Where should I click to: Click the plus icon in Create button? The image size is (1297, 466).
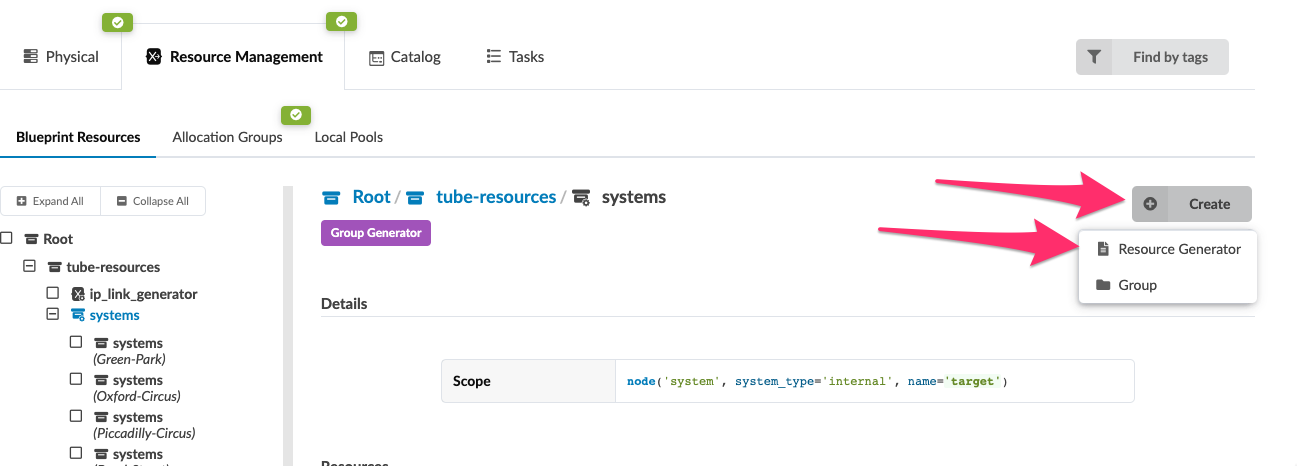pos(1150,204)
